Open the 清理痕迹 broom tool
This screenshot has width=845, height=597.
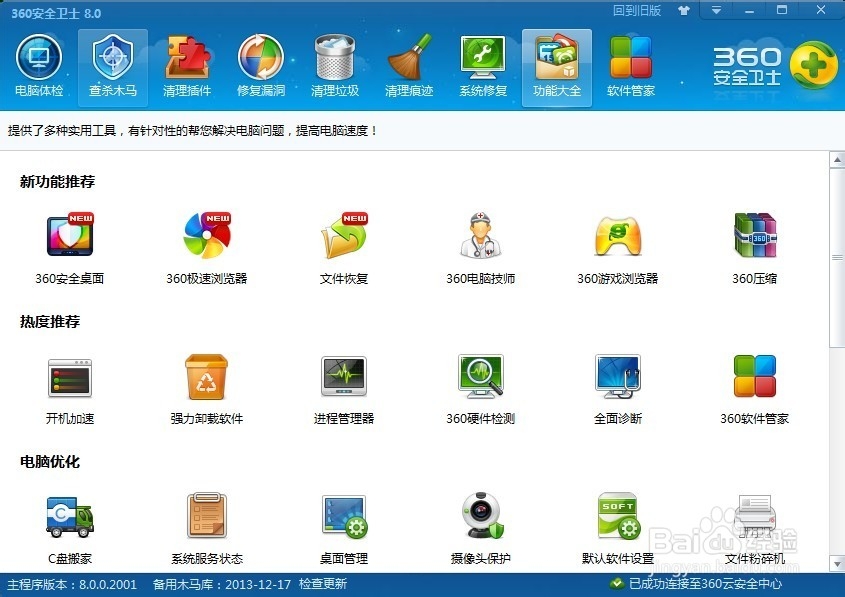point(409,63)
